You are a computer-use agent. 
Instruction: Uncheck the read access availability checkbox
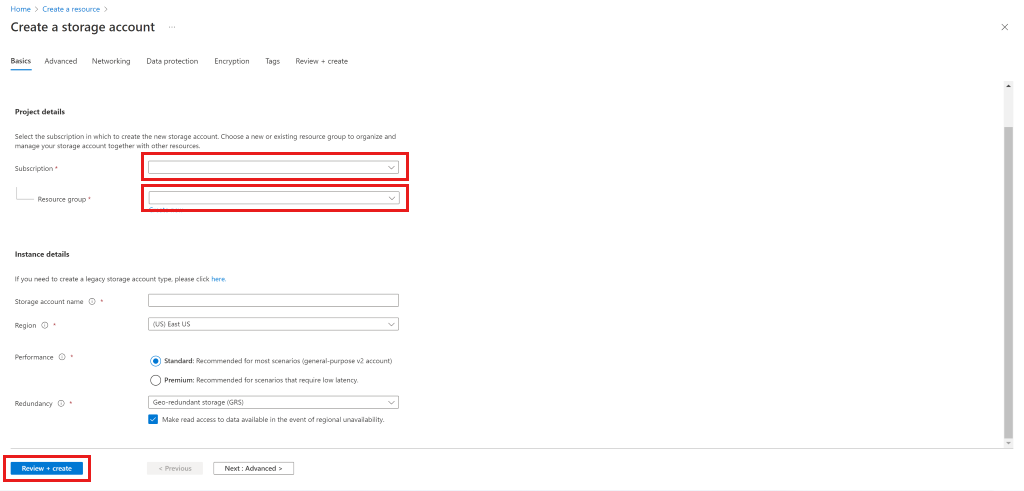[153, 419]
